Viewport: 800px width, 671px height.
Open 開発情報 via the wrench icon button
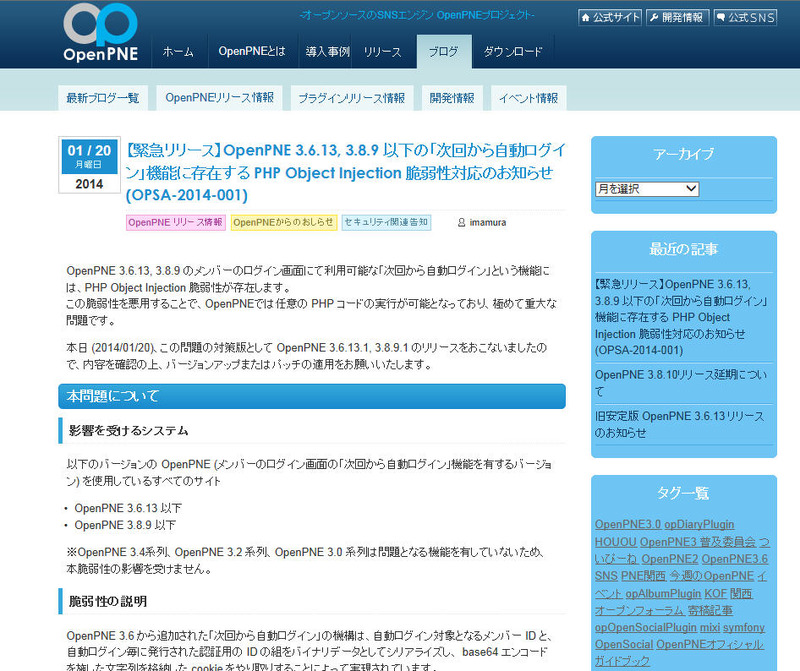point(678,17)
